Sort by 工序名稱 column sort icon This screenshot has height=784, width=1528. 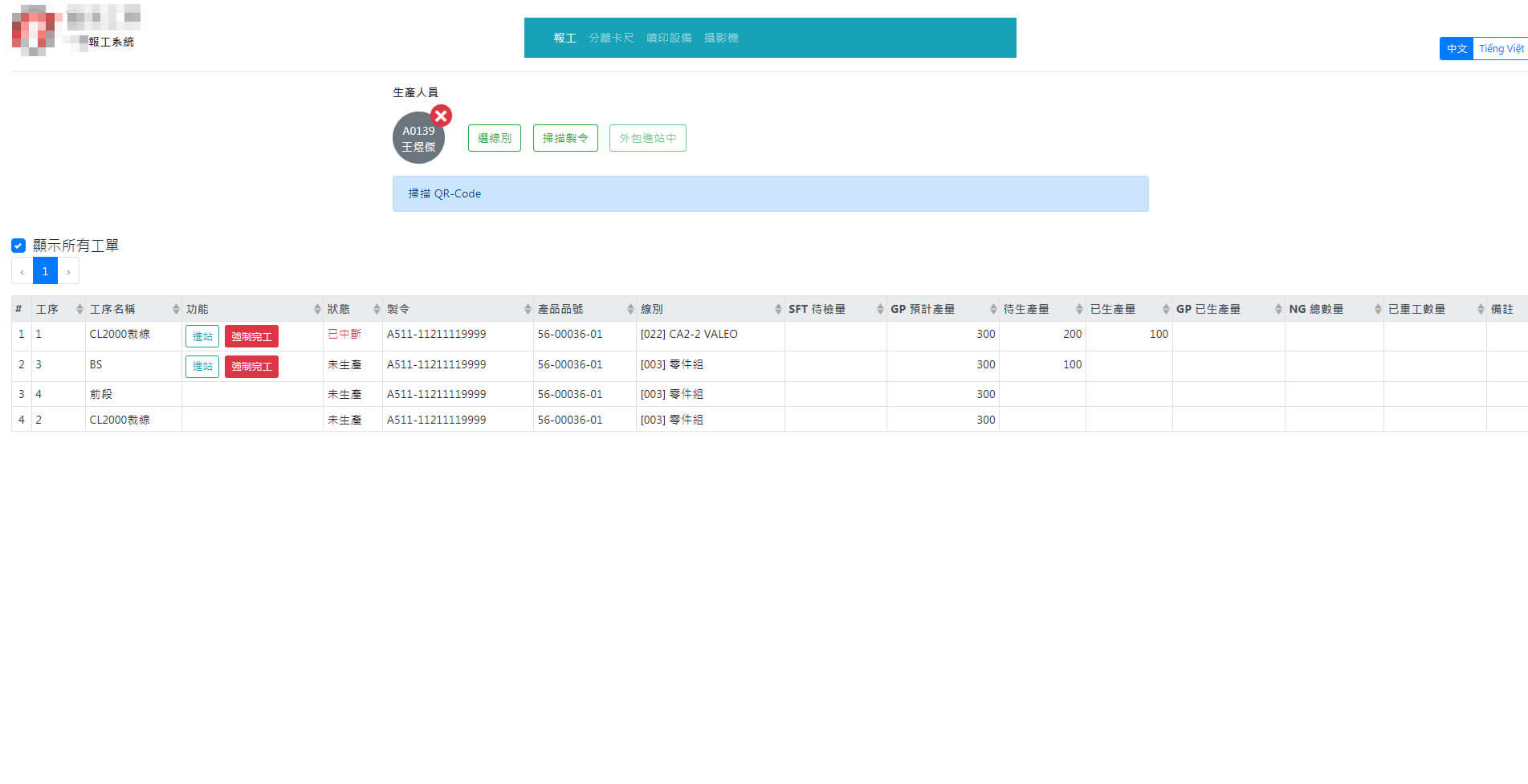point(176,310)
